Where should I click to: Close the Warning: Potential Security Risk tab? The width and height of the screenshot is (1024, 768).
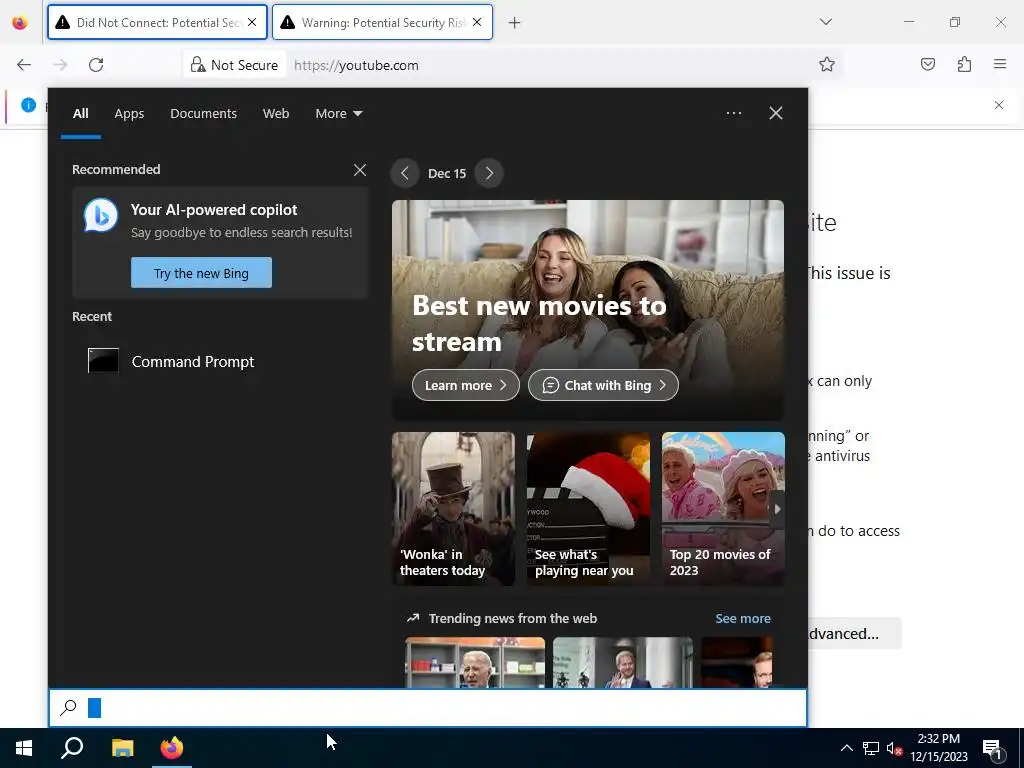click(x=477, y=22)
